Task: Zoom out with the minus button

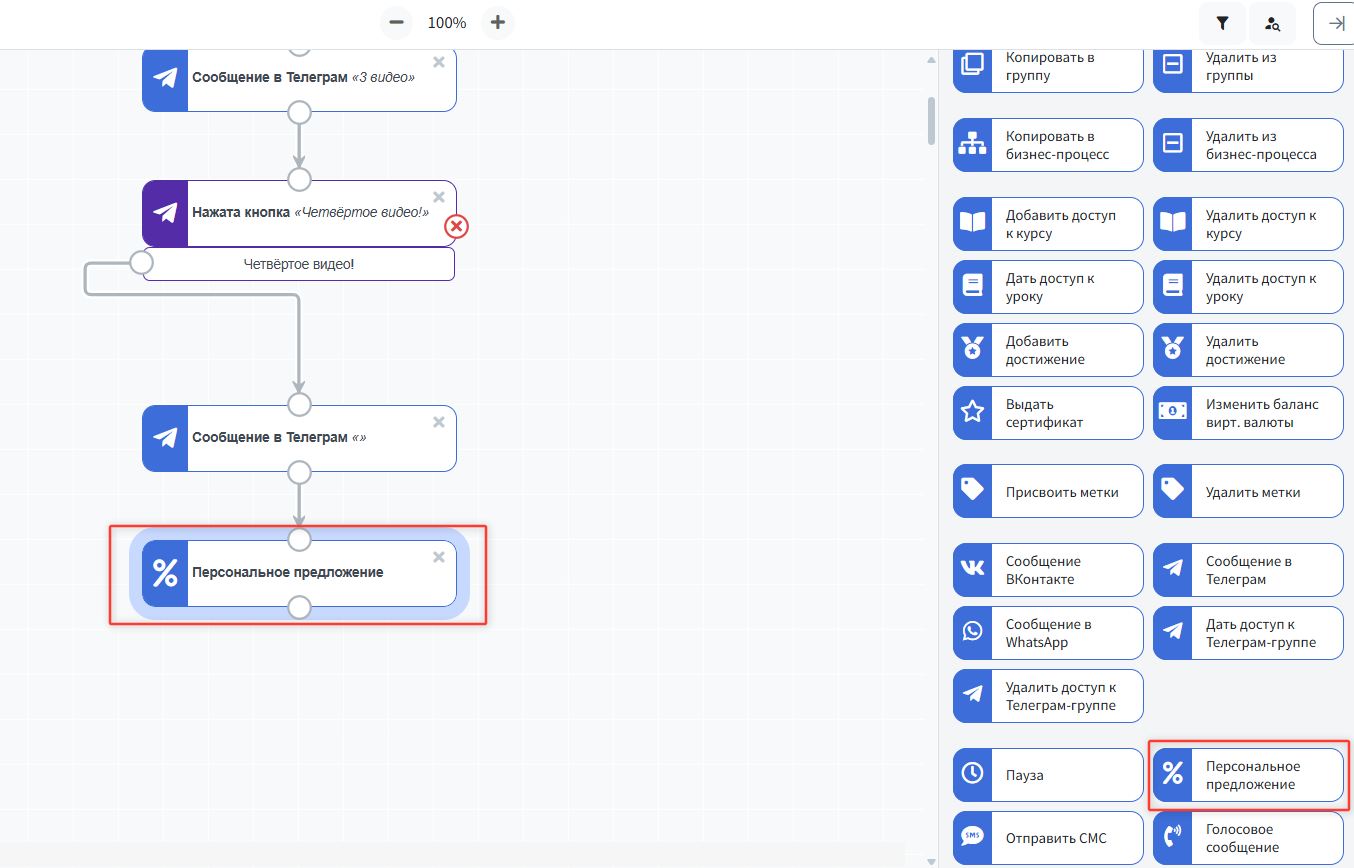Action: [396, 23]
